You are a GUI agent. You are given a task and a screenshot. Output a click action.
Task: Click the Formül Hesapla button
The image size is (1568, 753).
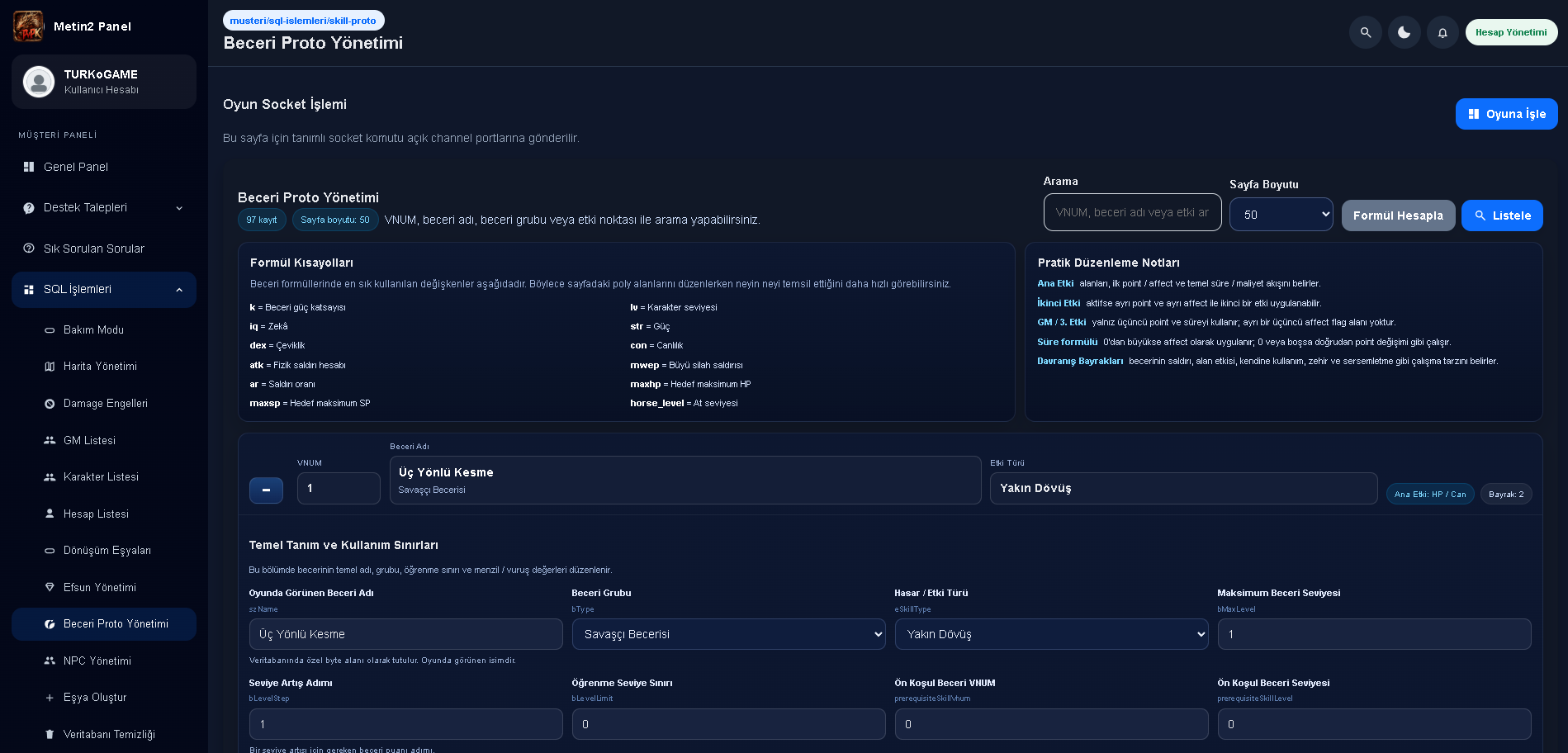(x=1398, y=215)
